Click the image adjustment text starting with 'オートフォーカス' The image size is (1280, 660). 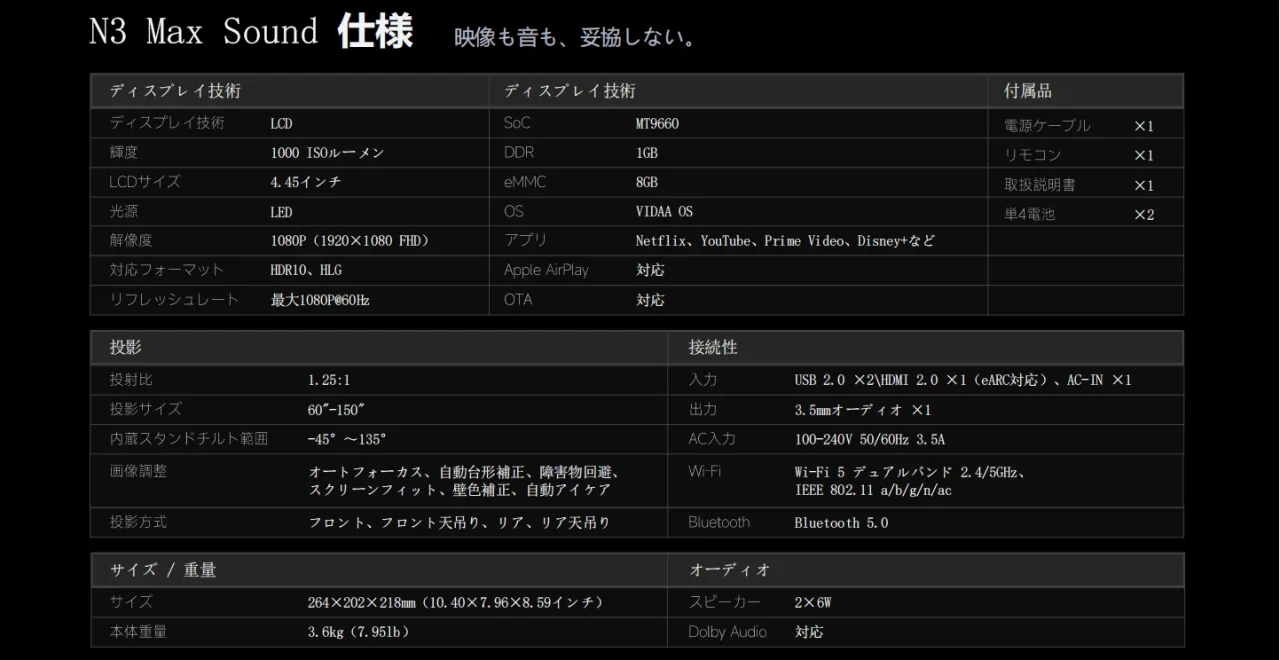coord(465,481)
